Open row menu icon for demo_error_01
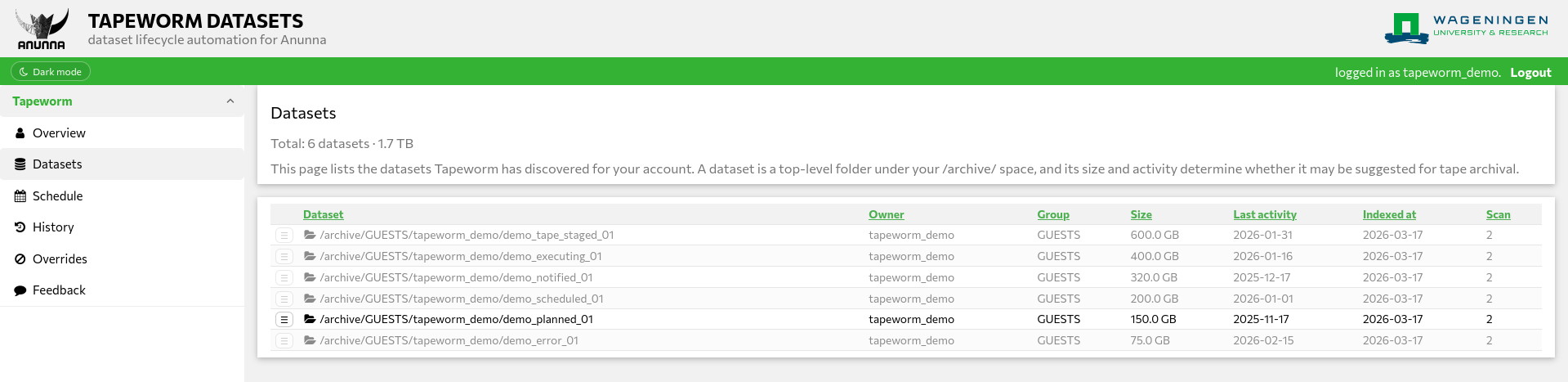This screenshot has width=1568, height=382. click(x=284, y=341)
